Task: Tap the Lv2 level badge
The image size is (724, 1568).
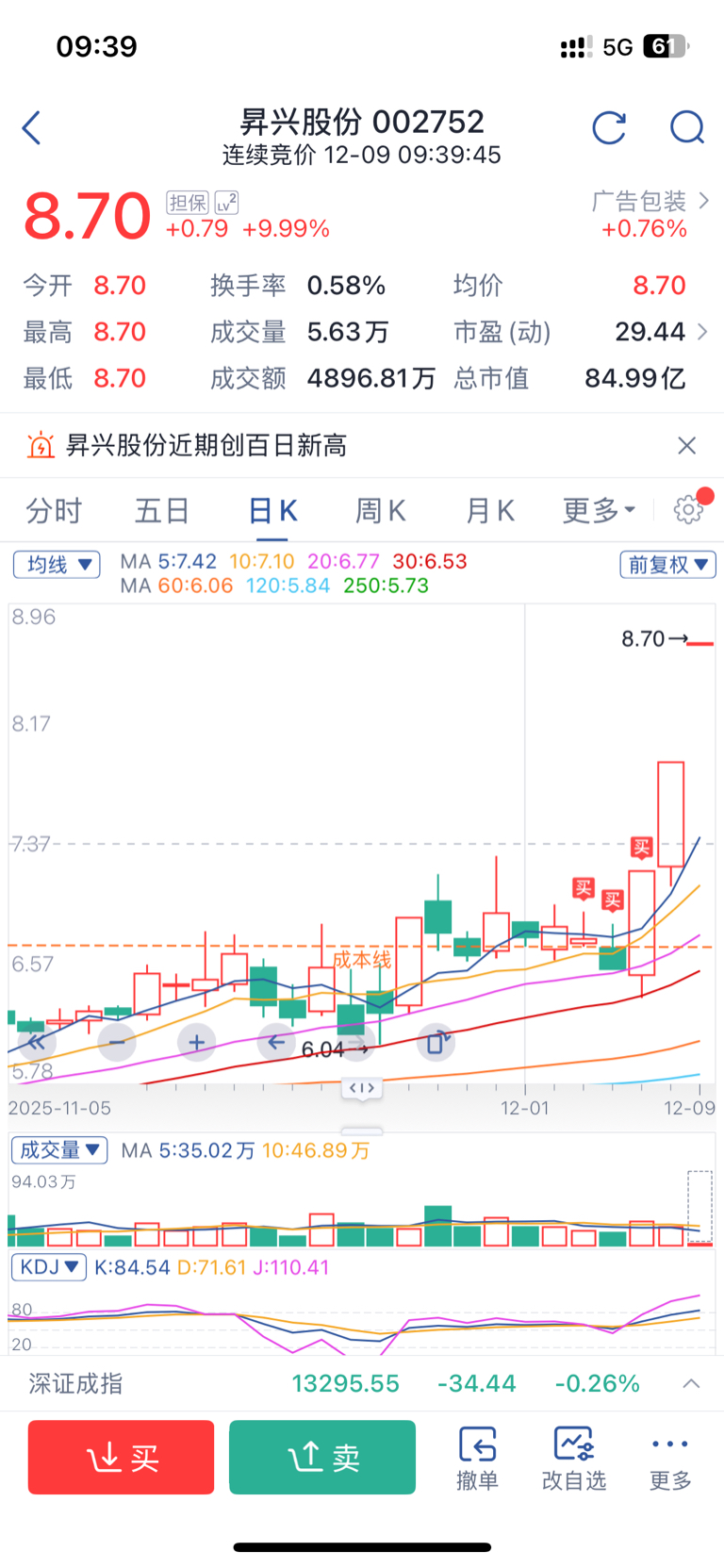Action: pos(226,203)
